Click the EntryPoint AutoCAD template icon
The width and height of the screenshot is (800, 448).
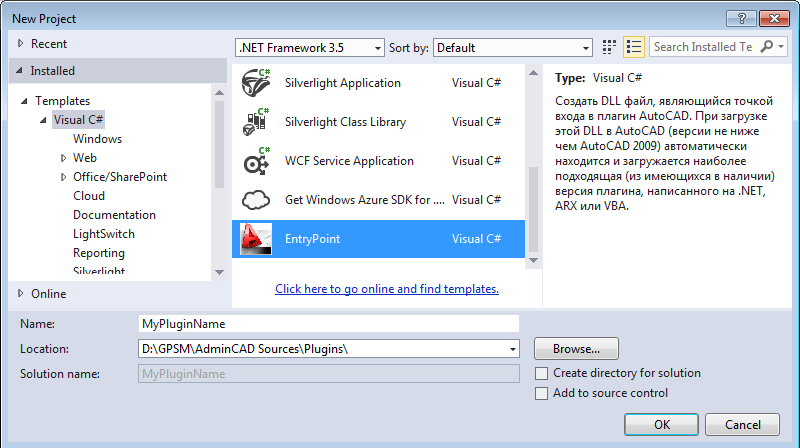[x=257, y=239]
